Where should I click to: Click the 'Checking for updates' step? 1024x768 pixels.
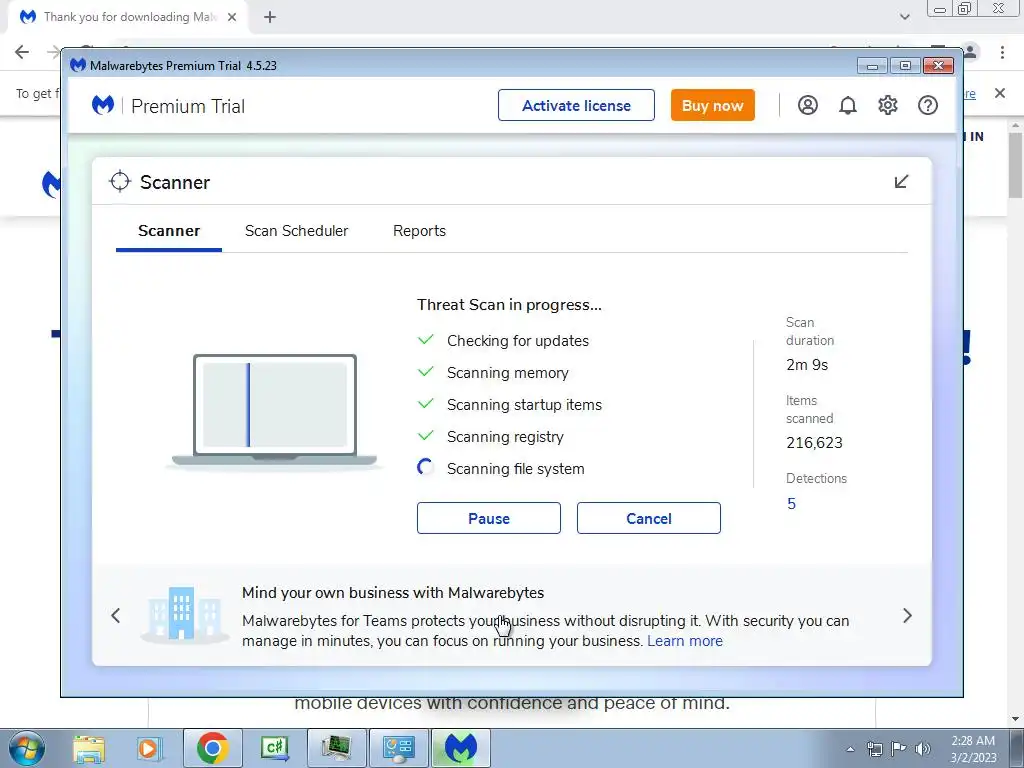coord(517,340)
